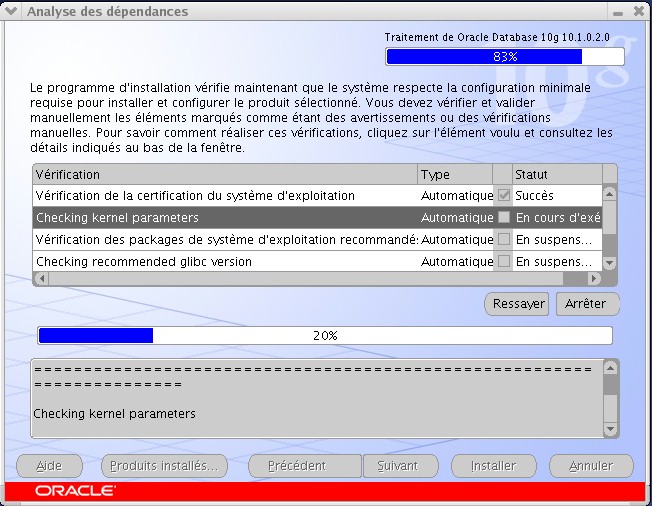Click the Installer button
Image resolution: width=652 pixels, height=506 pixels.
click(494, 466)
